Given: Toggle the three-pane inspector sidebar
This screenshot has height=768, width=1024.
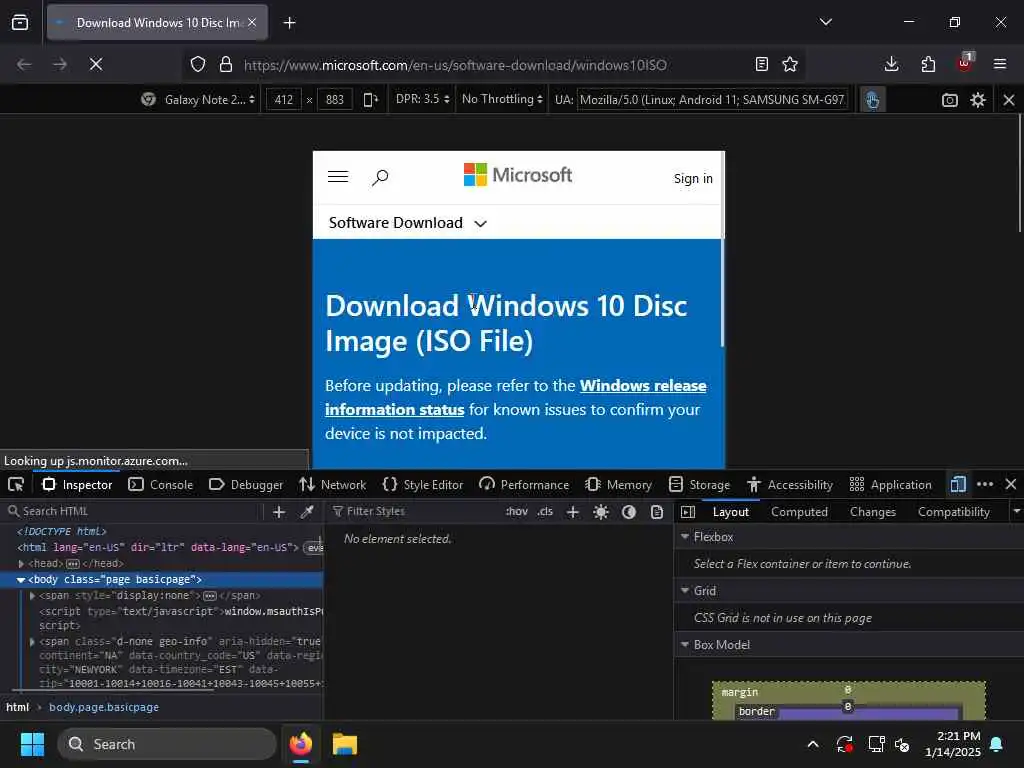Looking at the screenshot, I should 688,512.
